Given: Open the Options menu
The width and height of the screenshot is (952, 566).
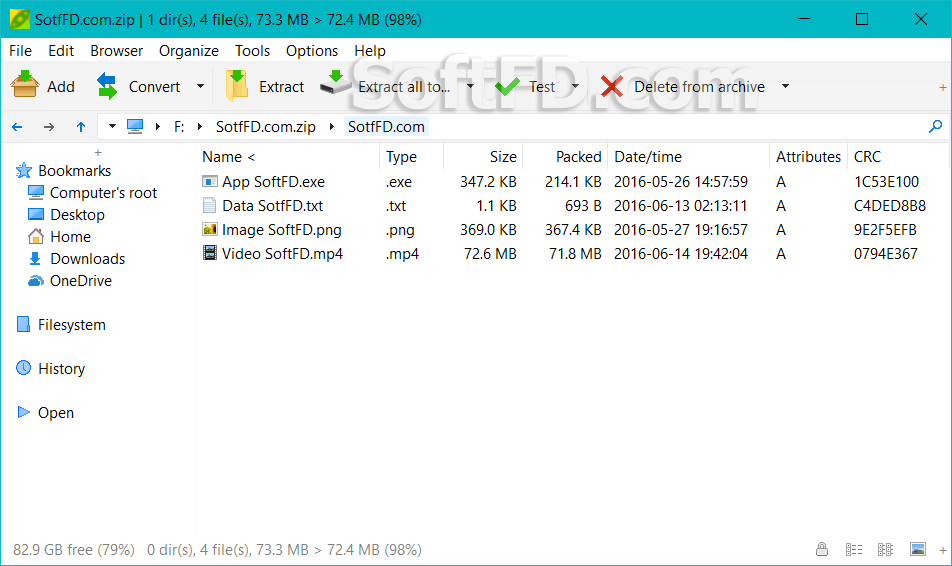Looking at the screenshot, I should pyautogui.click(x=312, y=51).
